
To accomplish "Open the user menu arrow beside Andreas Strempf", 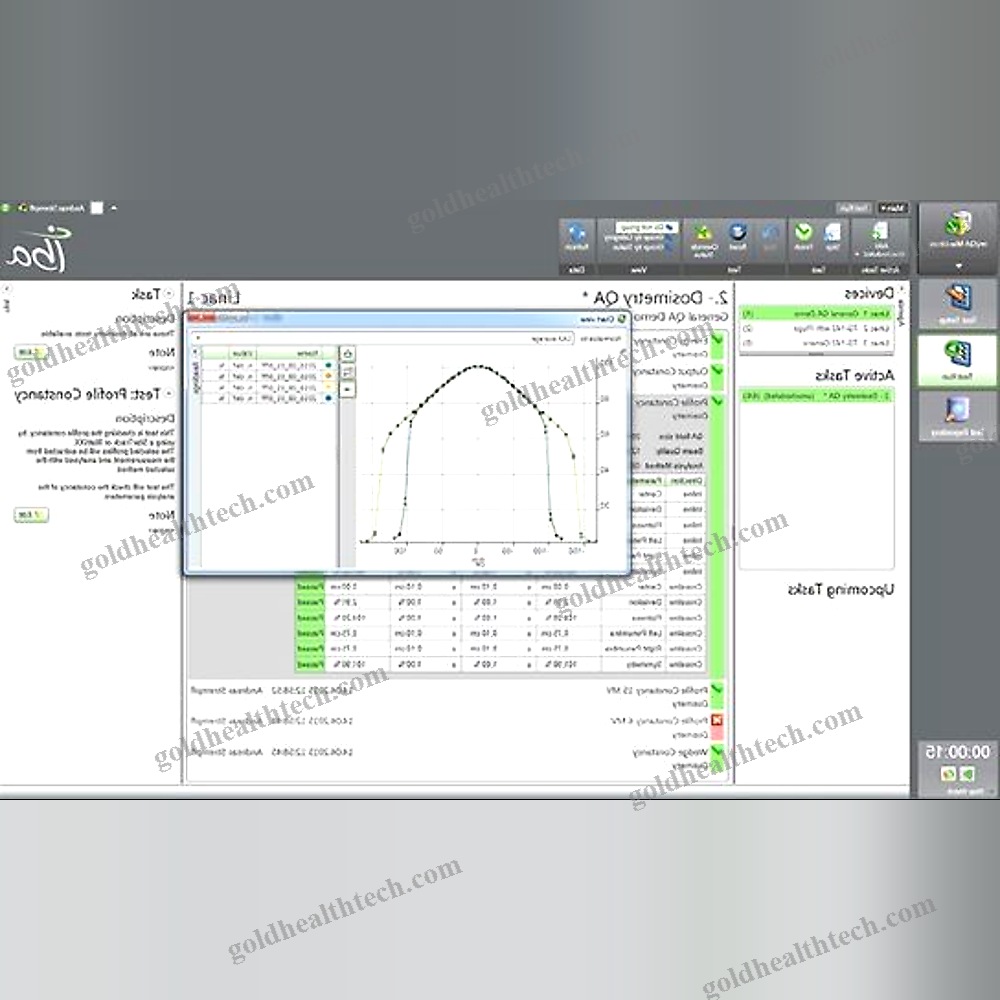I will [114, 208].
